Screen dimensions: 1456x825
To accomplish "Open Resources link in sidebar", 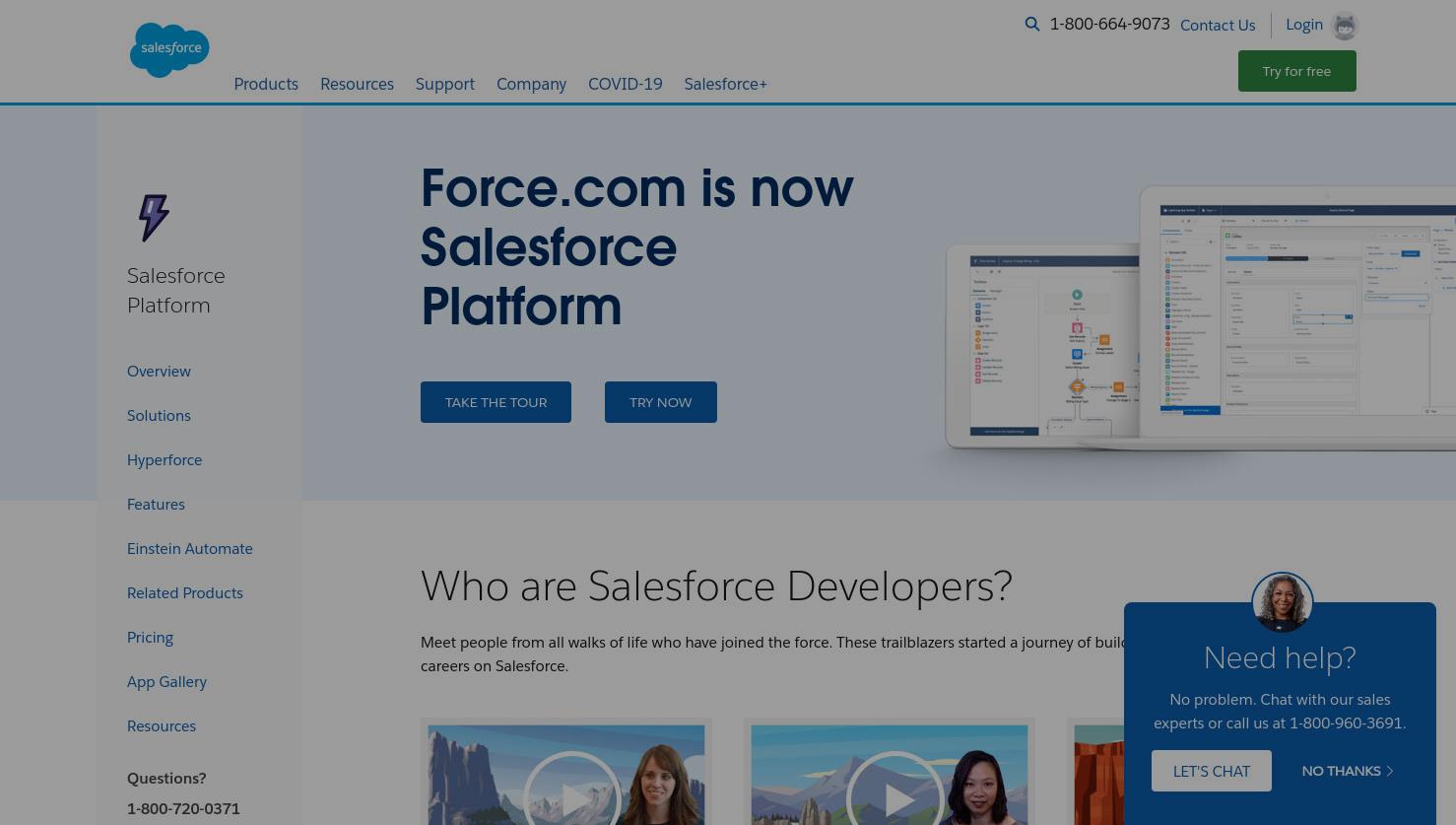I will click(x=162, y=725).
